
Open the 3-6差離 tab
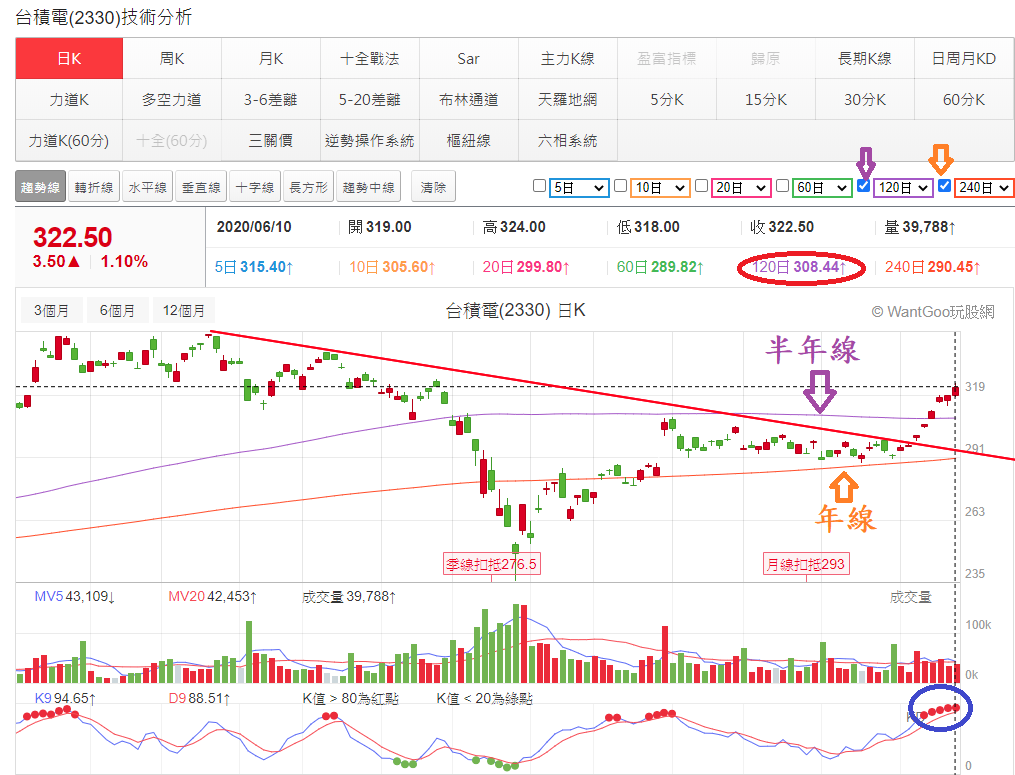point(271,99)
